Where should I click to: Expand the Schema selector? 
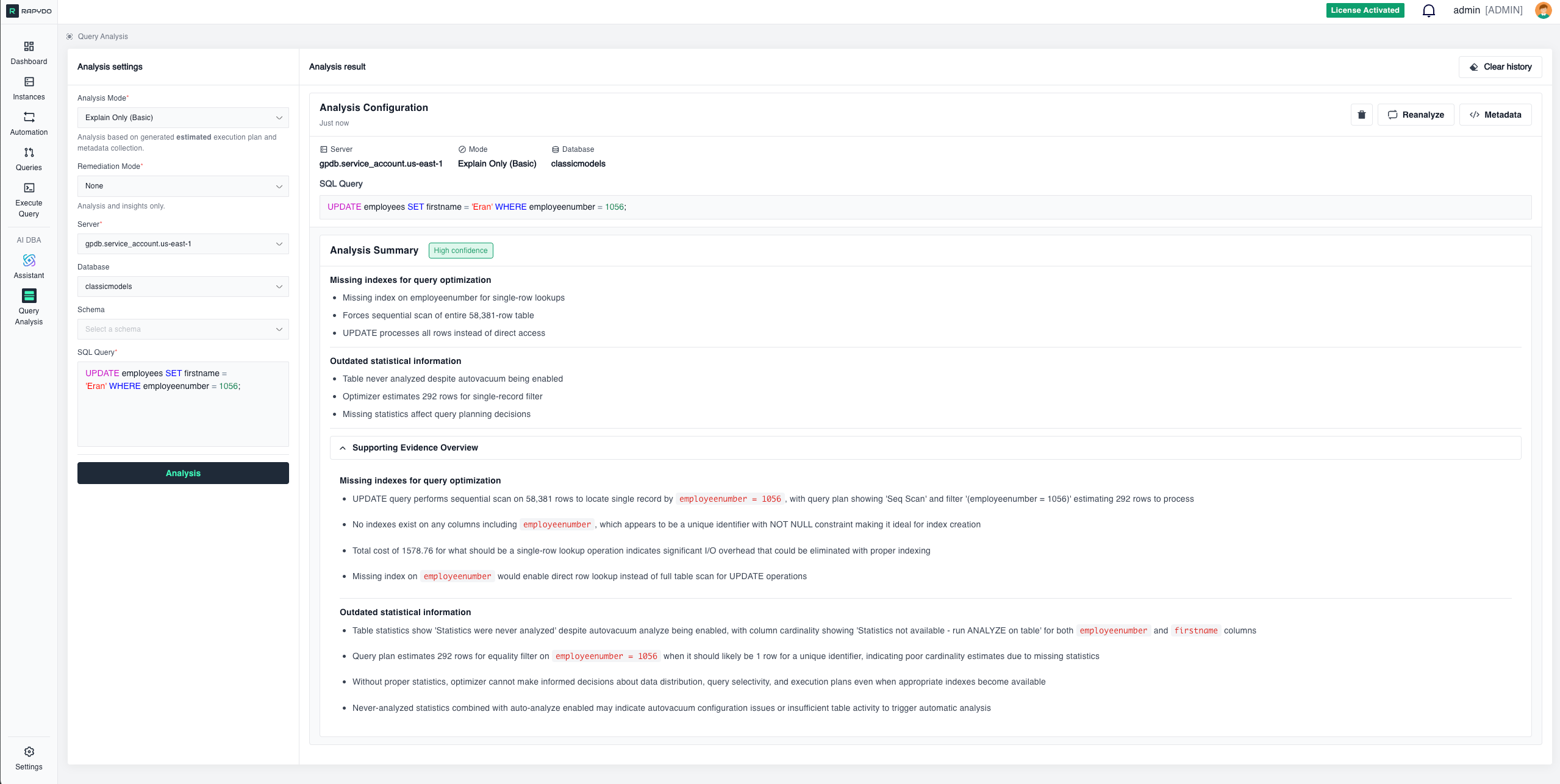tap(183, 329)
